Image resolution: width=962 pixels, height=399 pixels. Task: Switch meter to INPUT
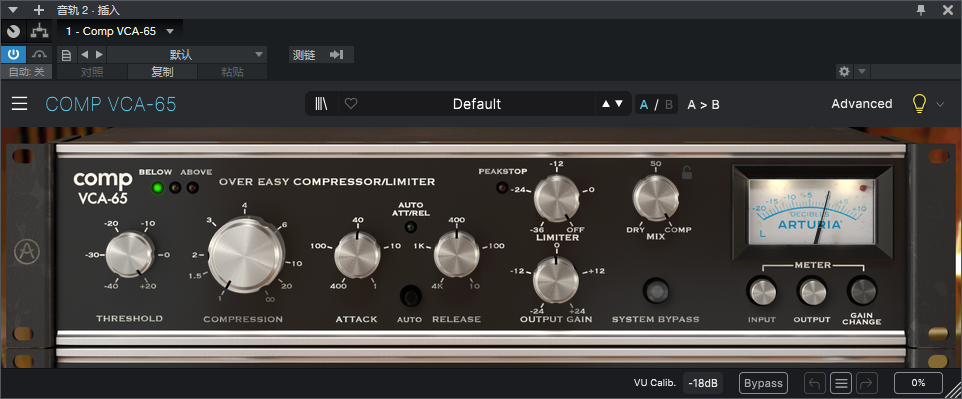coord(761,292)
